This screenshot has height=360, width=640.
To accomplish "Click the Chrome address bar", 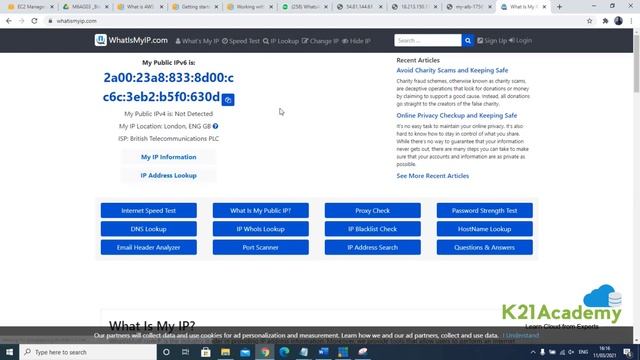I will click(314, 21).
